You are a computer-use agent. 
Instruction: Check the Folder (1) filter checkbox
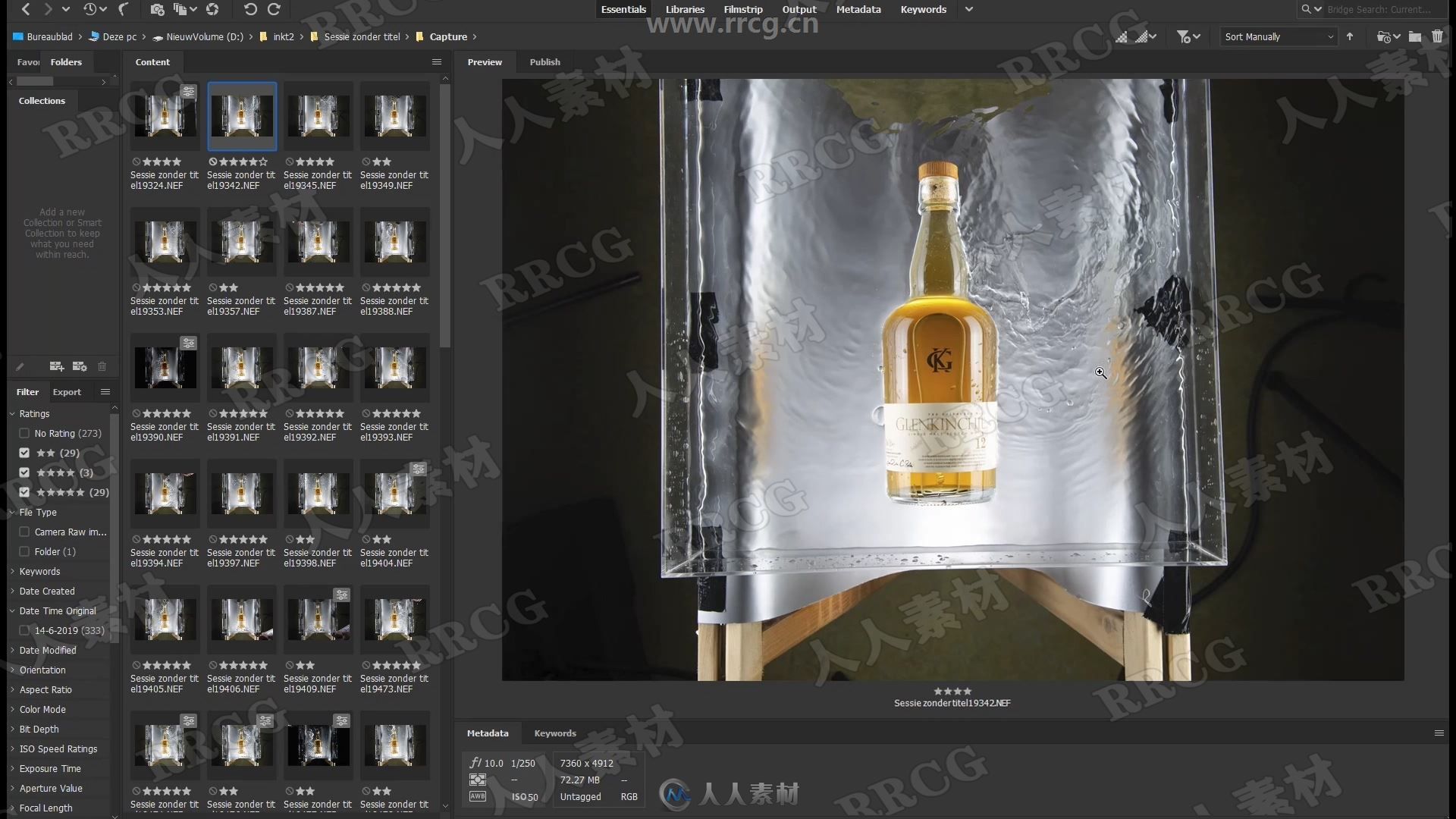click(x=24, y=551)
